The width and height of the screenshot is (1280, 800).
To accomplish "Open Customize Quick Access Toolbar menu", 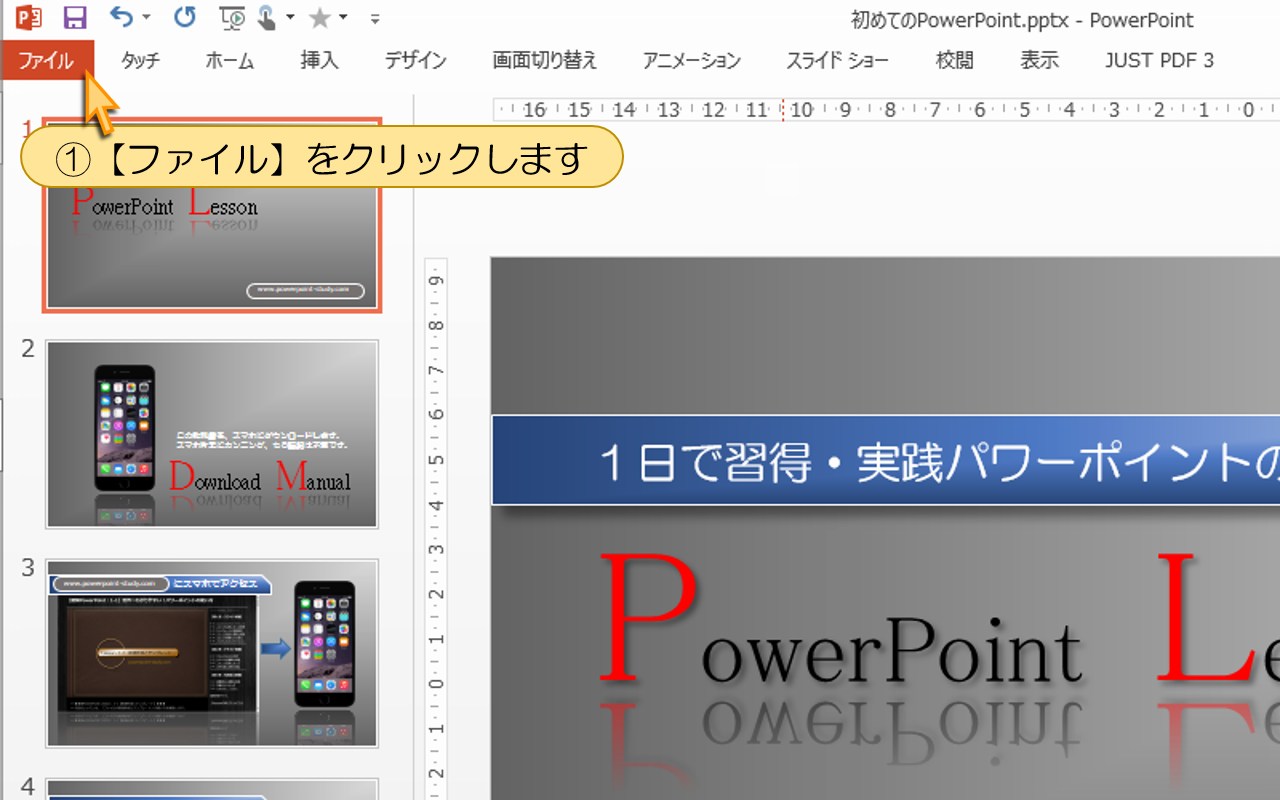I will [x=375, y=18].
